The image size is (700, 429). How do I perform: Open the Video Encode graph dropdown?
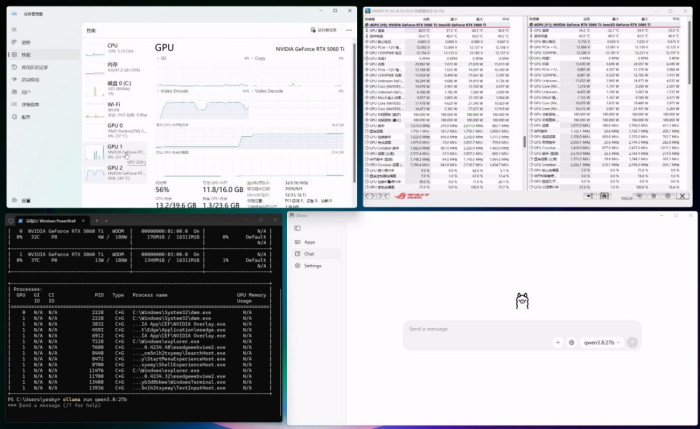(x=173, y=91)
